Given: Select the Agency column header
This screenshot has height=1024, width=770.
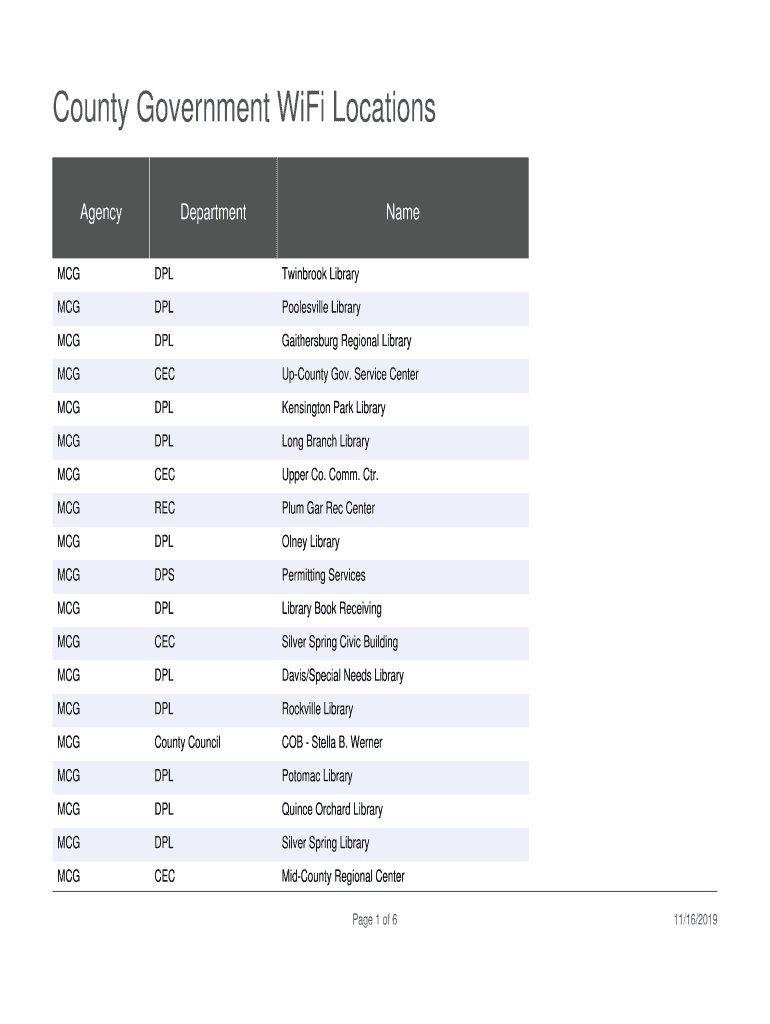Looking at the screenshot, I should click(101, 212).
